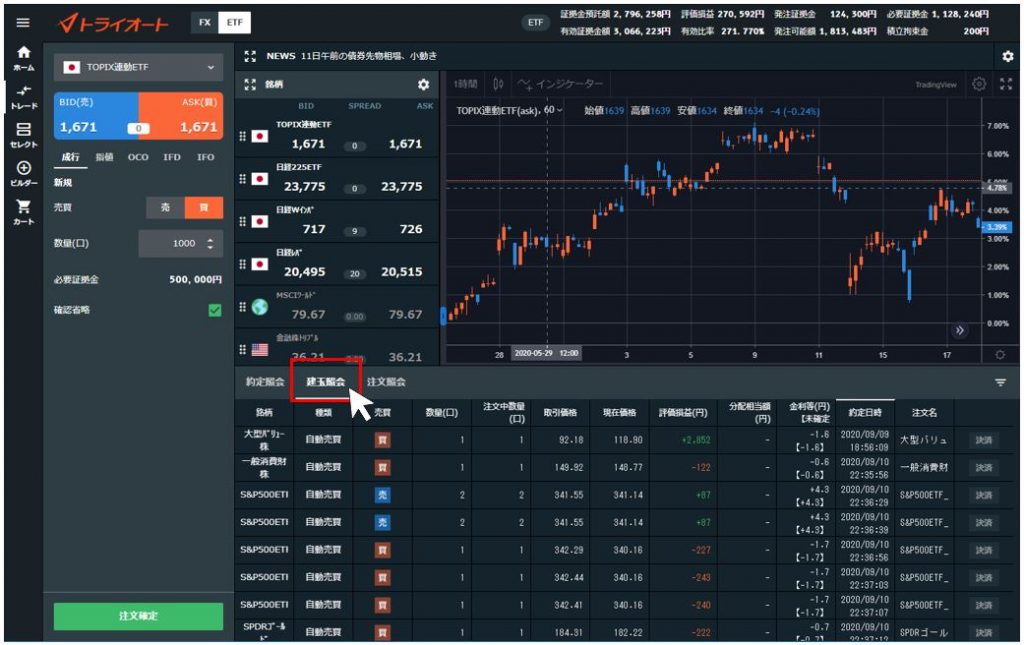Click the blue BID(売) 1,671 price box

(x=96, y=116)
